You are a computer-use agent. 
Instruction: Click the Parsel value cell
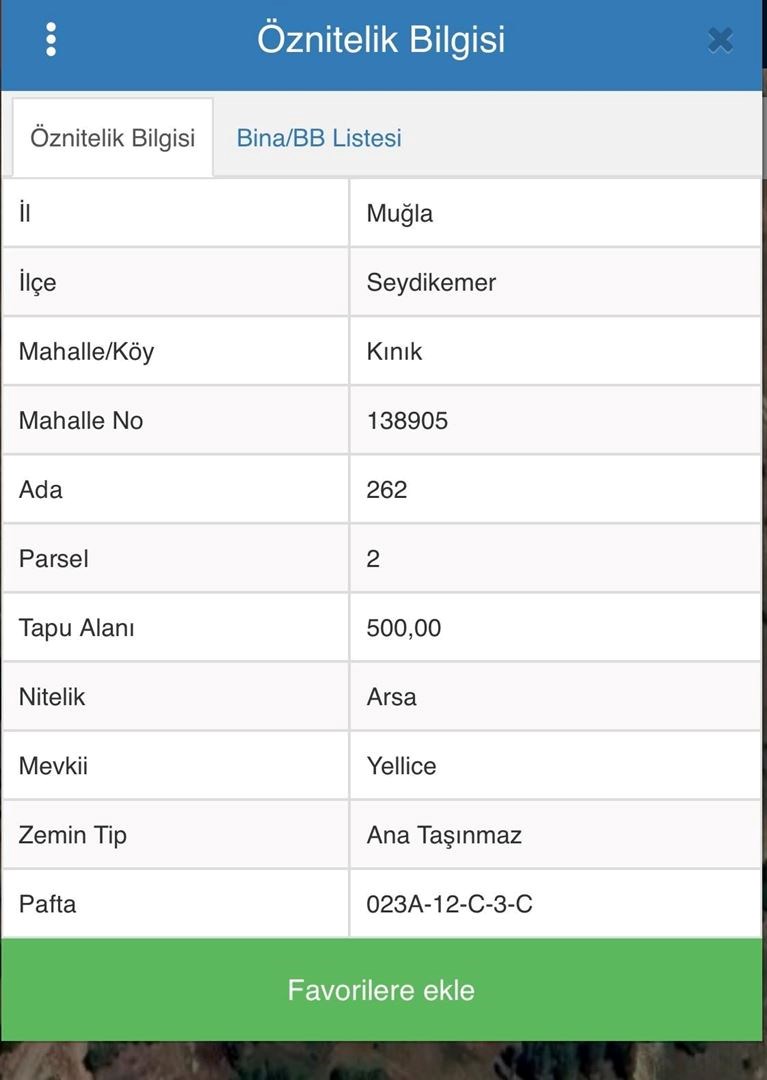coord(555,559)
